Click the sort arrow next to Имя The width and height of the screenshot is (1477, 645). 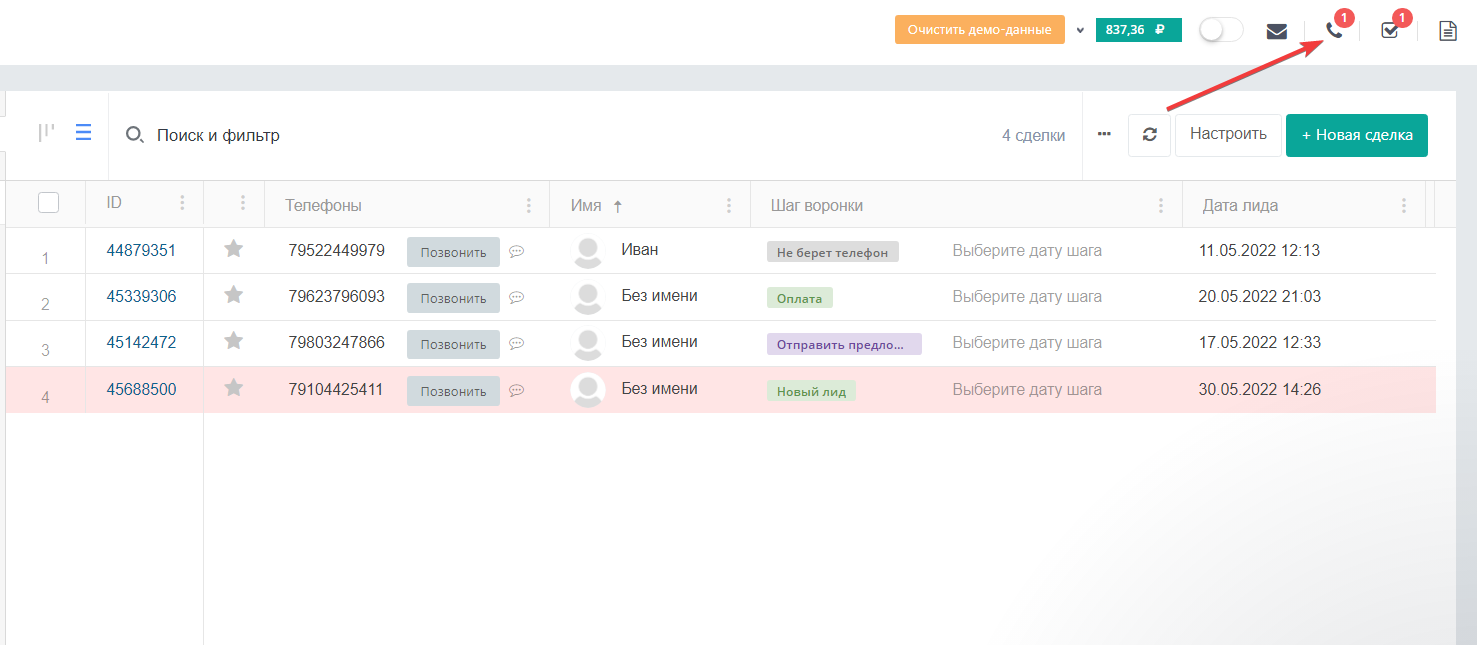617,206
